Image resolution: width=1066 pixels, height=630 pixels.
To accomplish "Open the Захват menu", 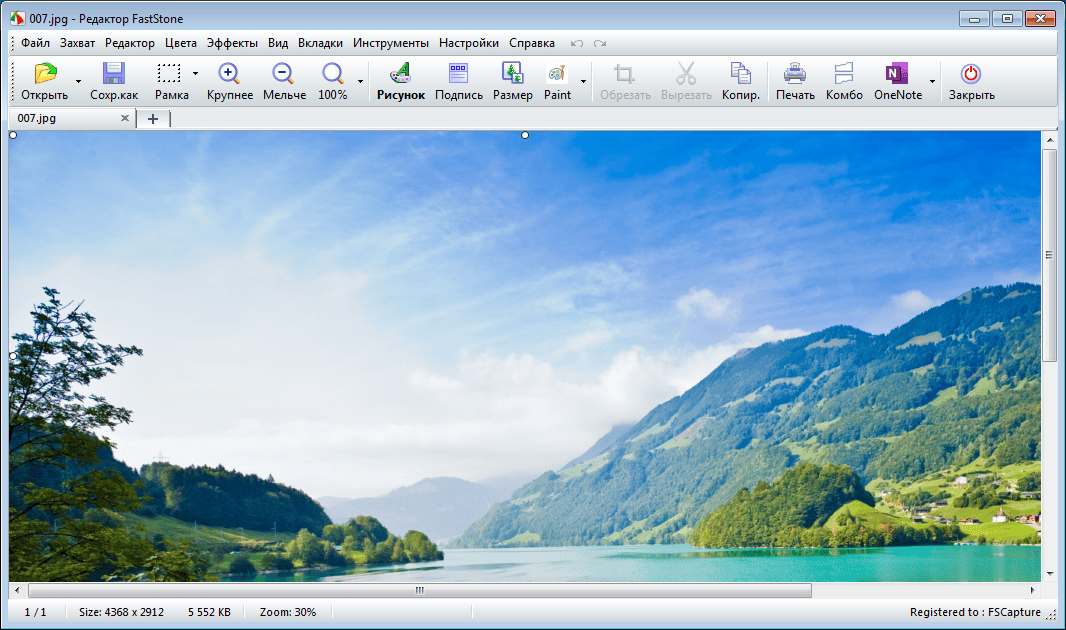I will [78, 43].
